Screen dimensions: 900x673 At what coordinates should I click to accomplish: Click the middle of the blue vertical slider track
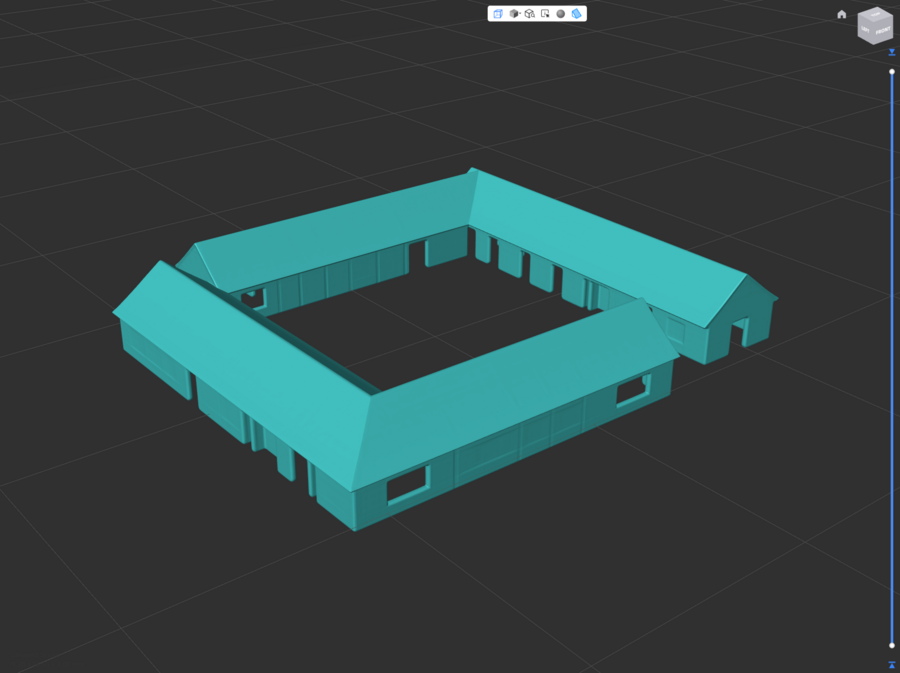pos(891,359)
